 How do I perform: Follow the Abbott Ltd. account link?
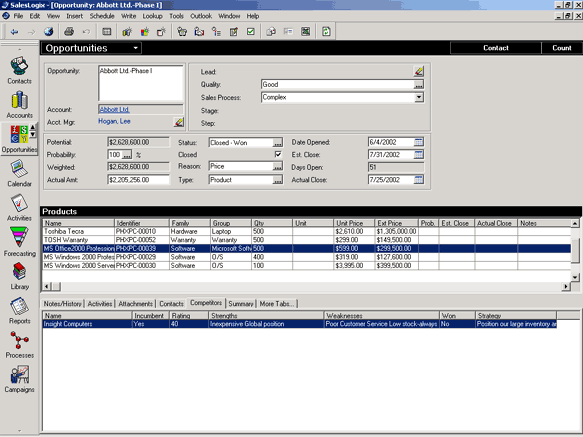114,109
